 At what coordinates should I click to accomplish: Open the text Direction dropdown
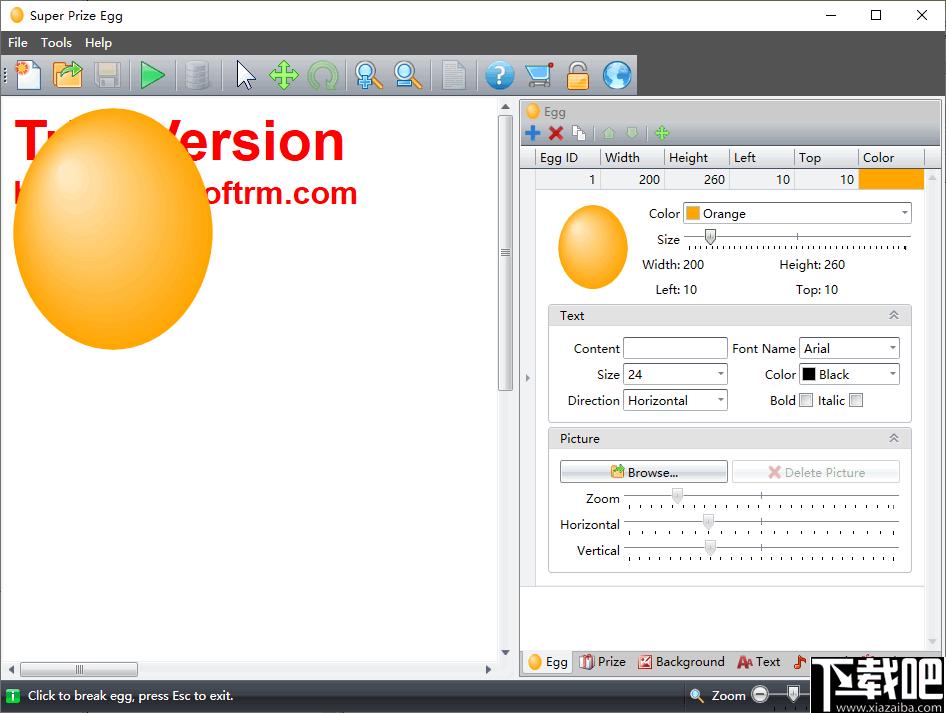[x=675, y=400]
